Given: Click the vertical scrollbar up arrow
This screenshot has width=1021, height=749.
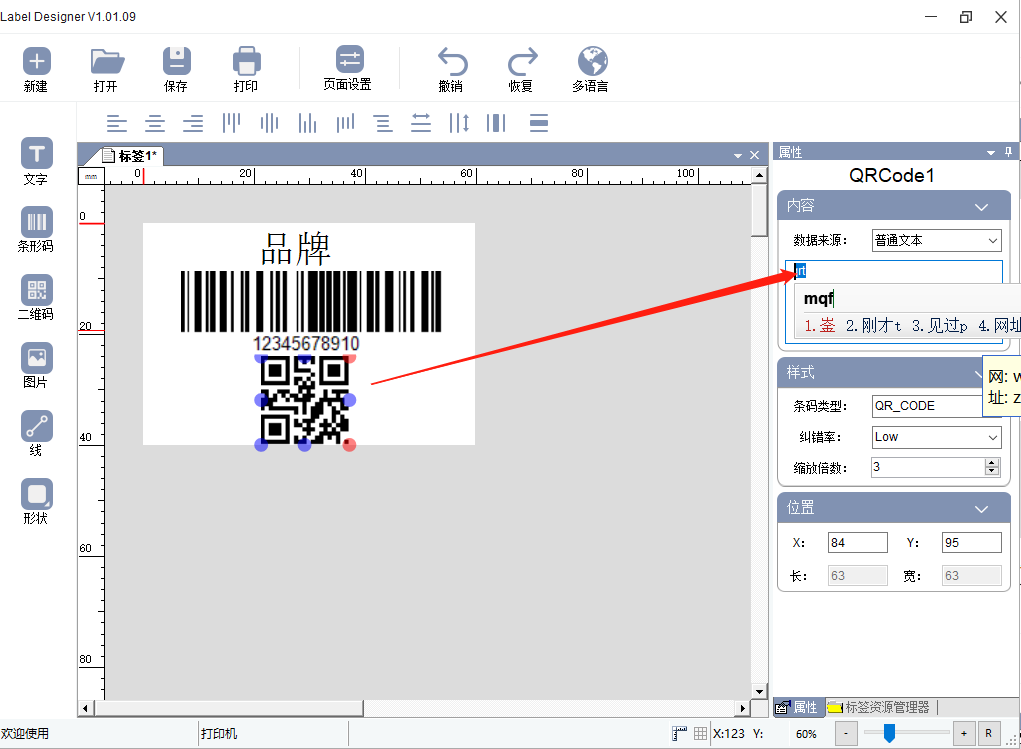Looking at the screenshot, I should pyautogui.click(x=759, y=175).
